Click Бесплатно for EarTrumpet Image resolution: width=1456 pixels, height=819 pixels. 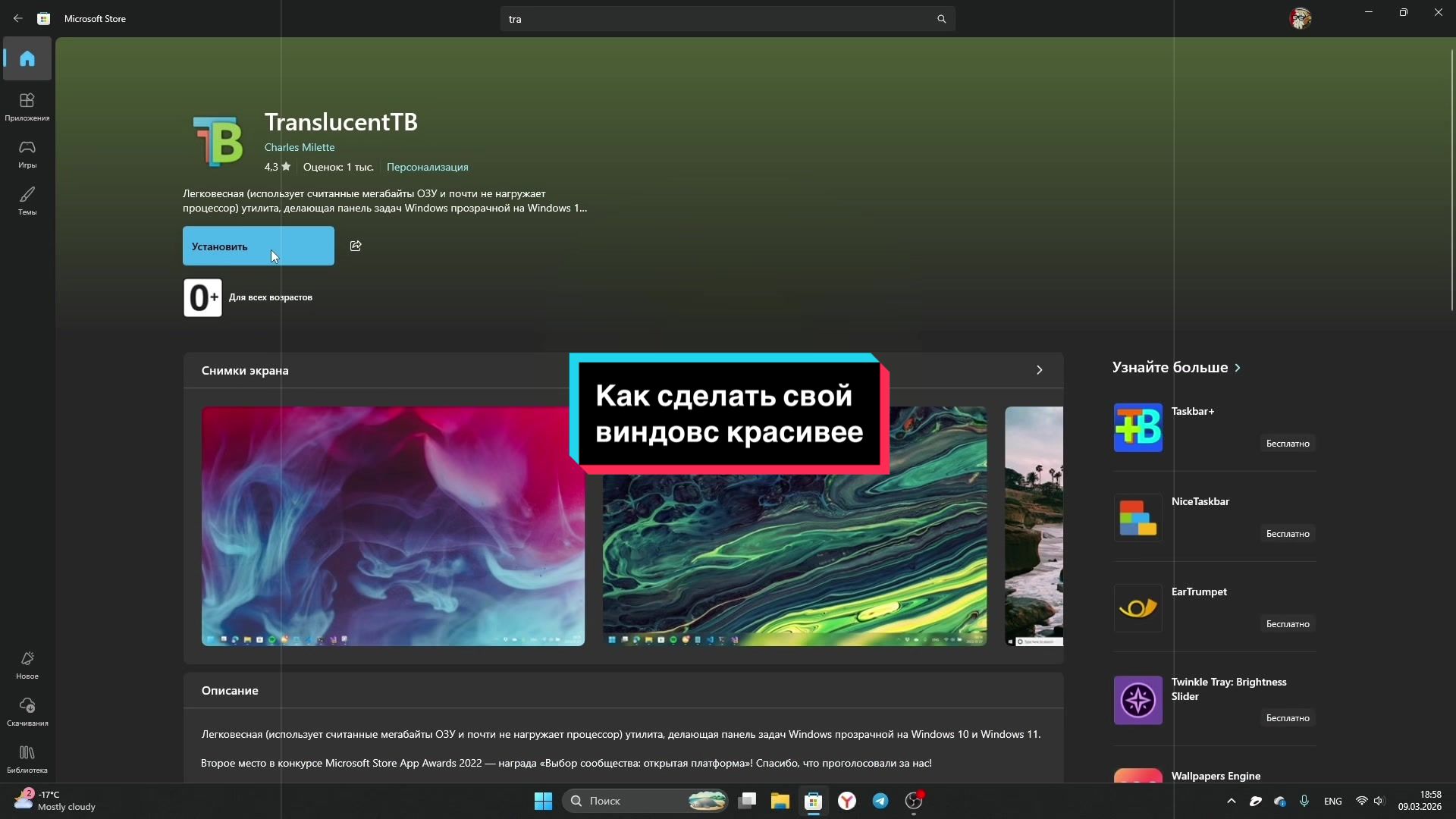point(1288,624)
